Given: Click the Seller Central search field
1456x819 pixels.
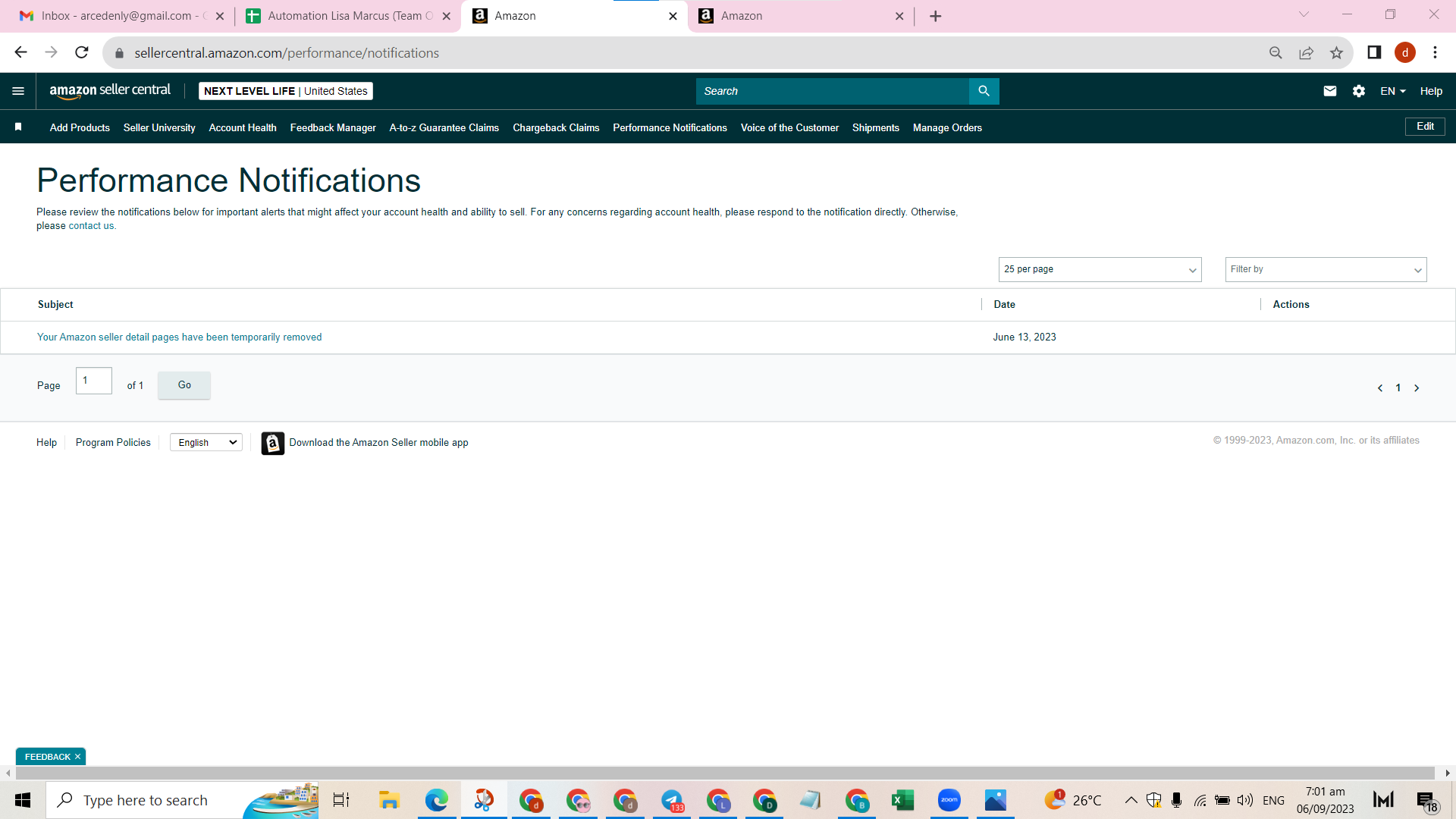Looking at the screenshot, I should (x=833, y=91).
